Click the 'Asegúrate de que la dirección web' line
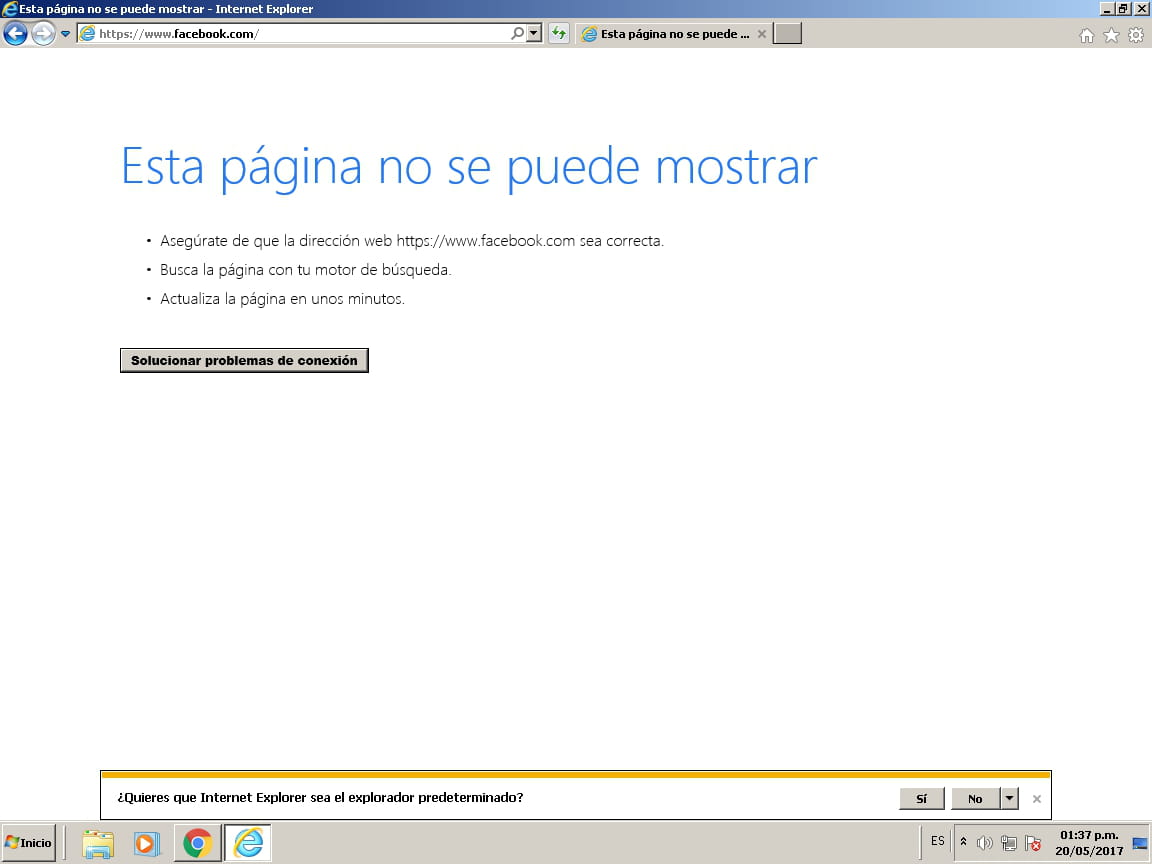The height and width of the screenshot is (864, 1152). 411,241
